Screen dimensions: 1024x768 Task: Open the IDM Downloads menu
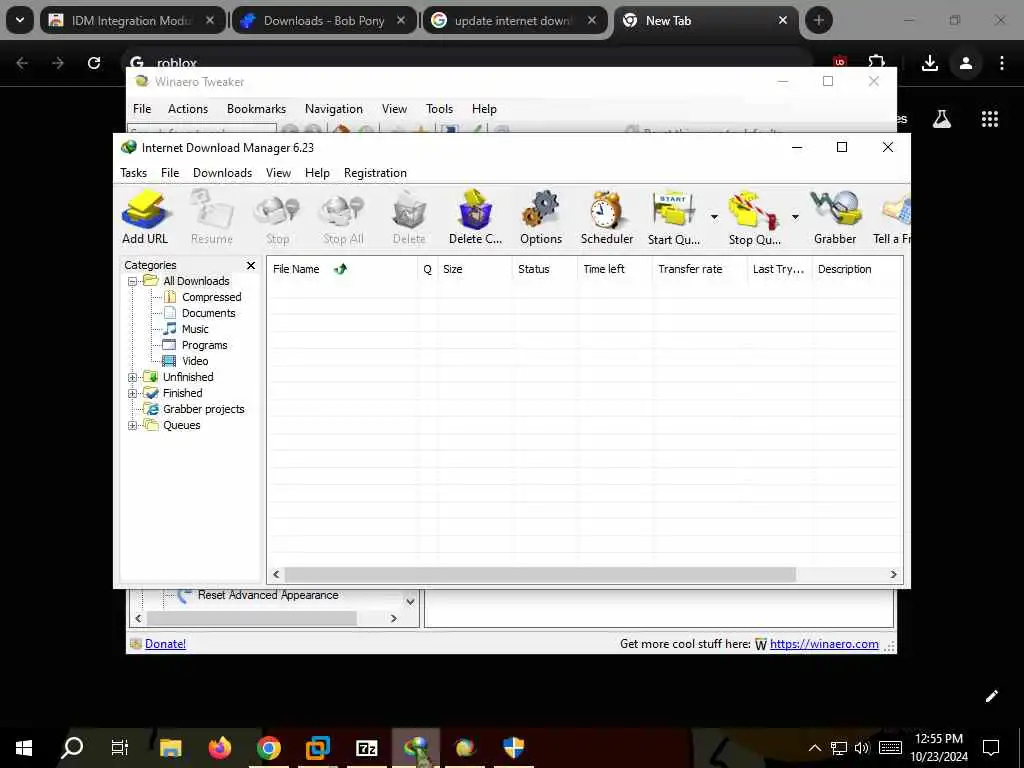pos(222,173)
